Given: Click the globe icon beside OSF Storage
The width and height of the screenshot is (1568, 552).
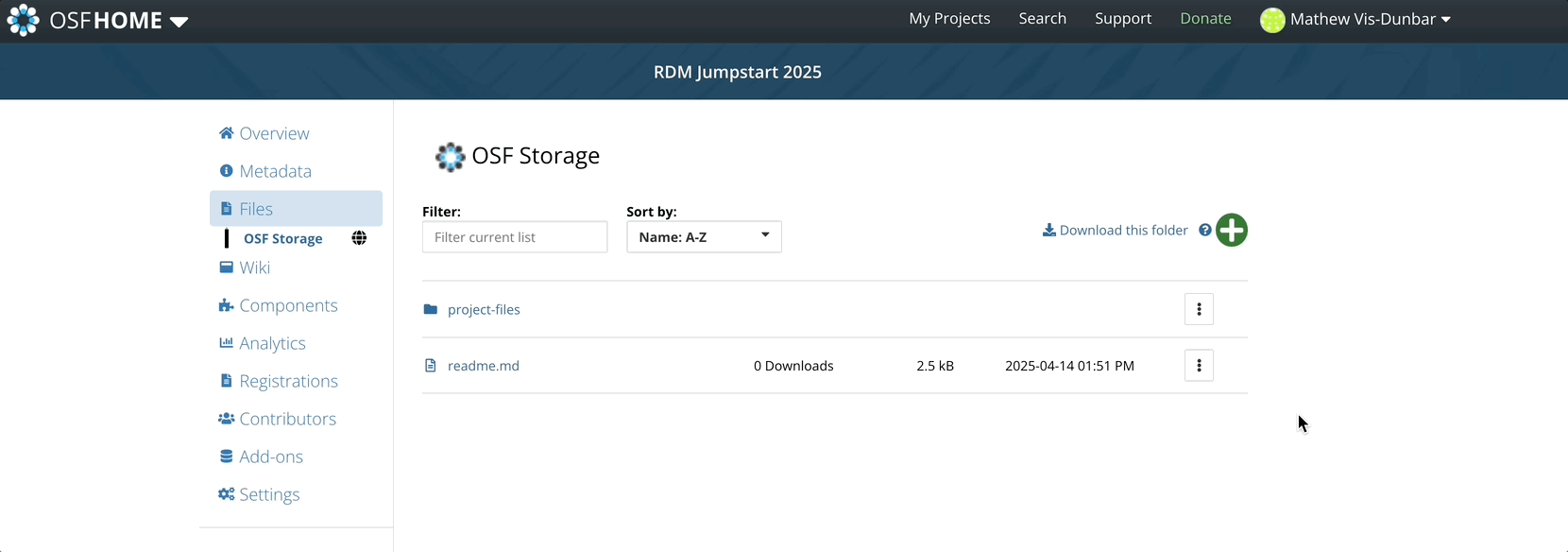Looking at the screenshot, I should coord(359,238).
